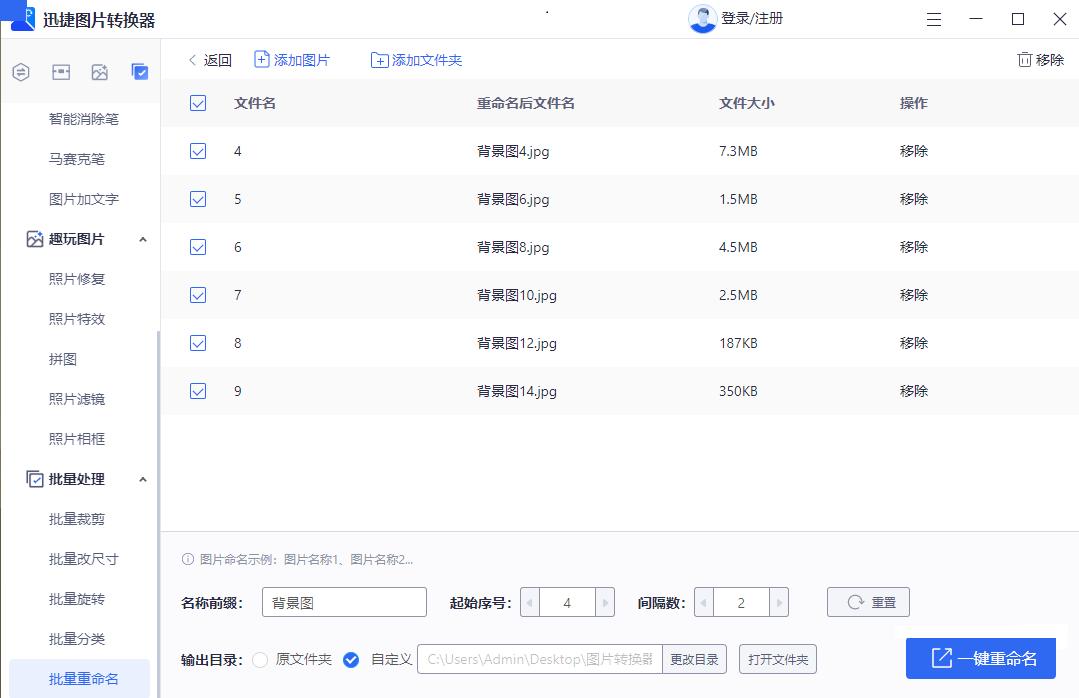Image resolution: width=1079 pixels, height=698 pixels.
Task: Select the blue batch processing module icon
Action: click(x=140, y=72)
